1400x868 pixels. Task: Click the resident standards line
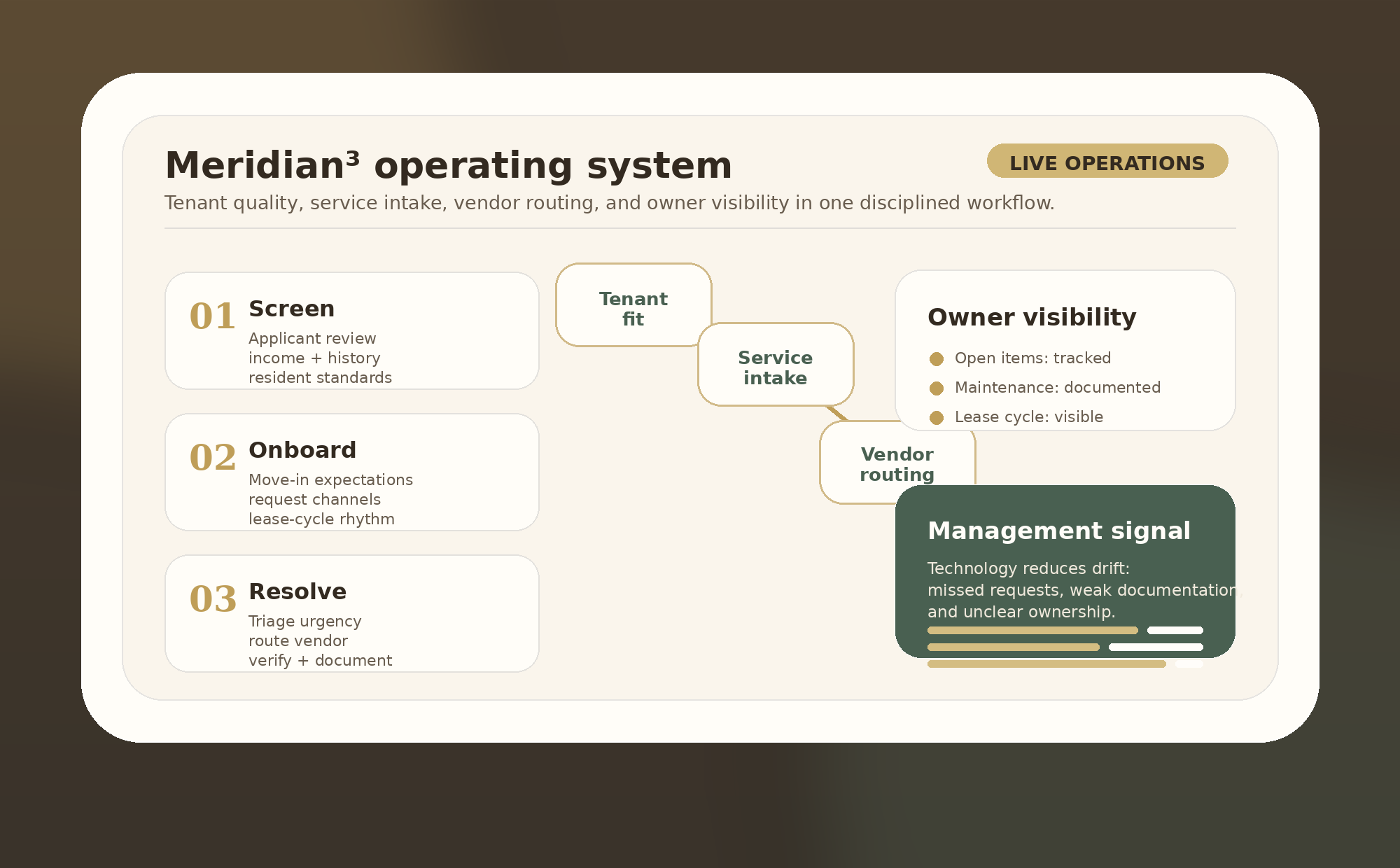tap(320, 377)
